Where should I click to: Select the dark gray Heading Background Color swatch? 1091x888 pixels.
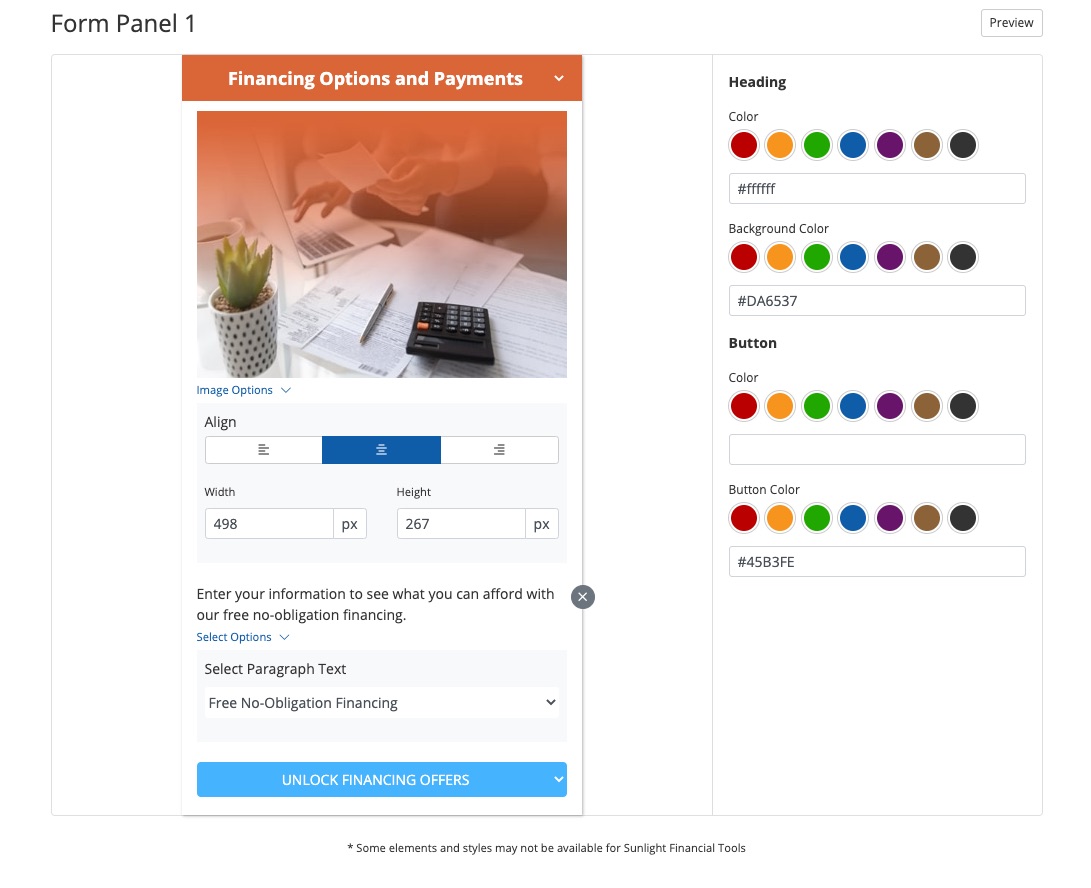(x=962, y=257)
